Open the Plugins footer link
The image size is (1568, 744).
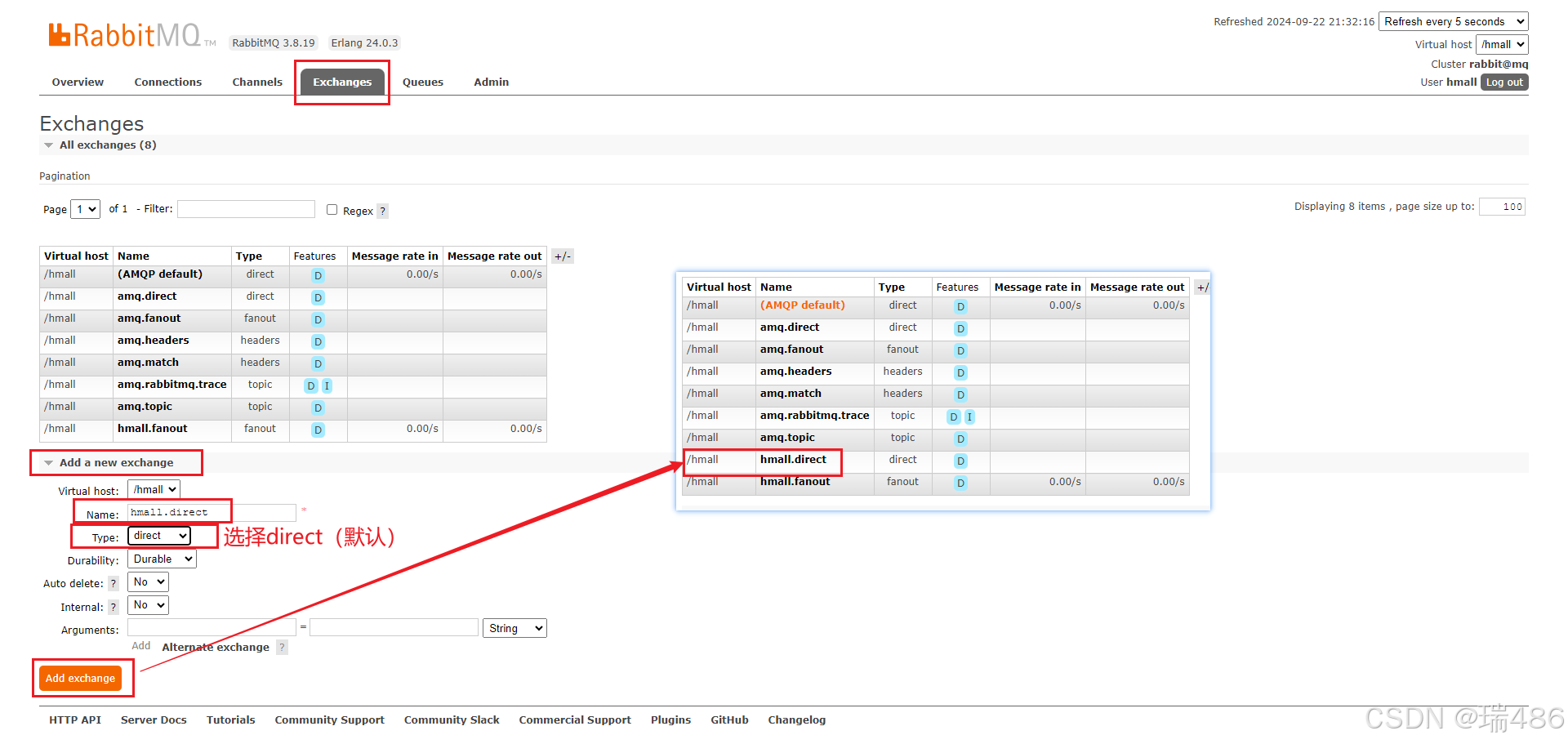pos(670,720)
